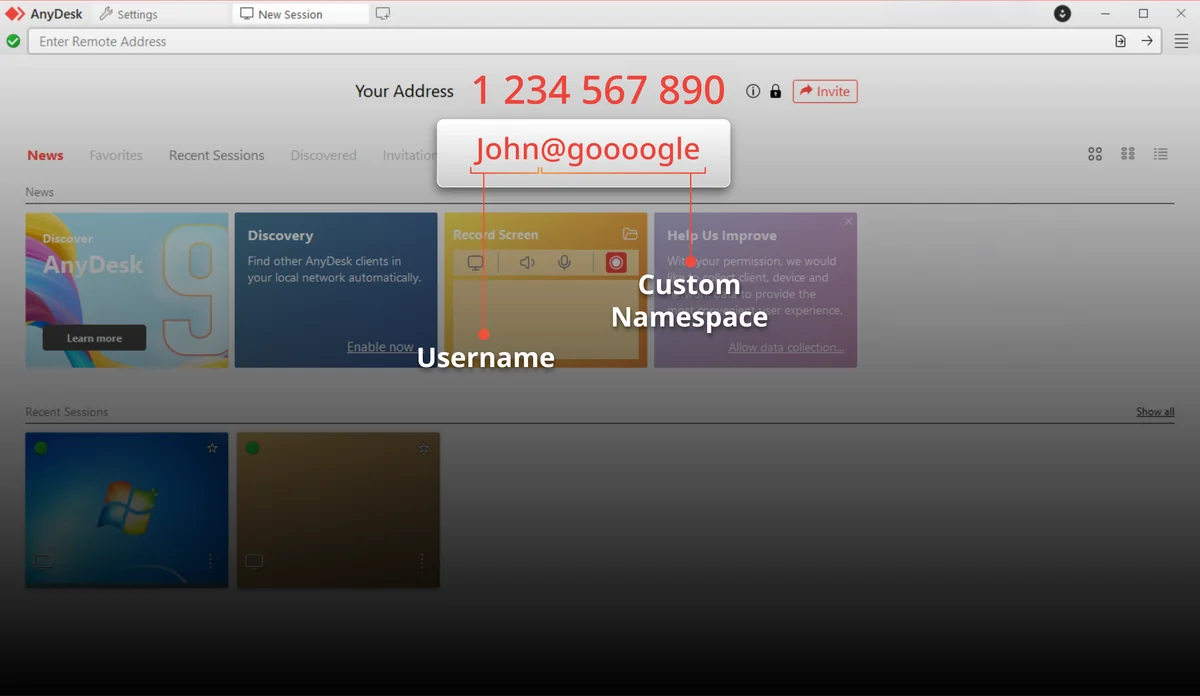Select the Discovered tab
Screen dimensions: 1200x696
(324, 155)
